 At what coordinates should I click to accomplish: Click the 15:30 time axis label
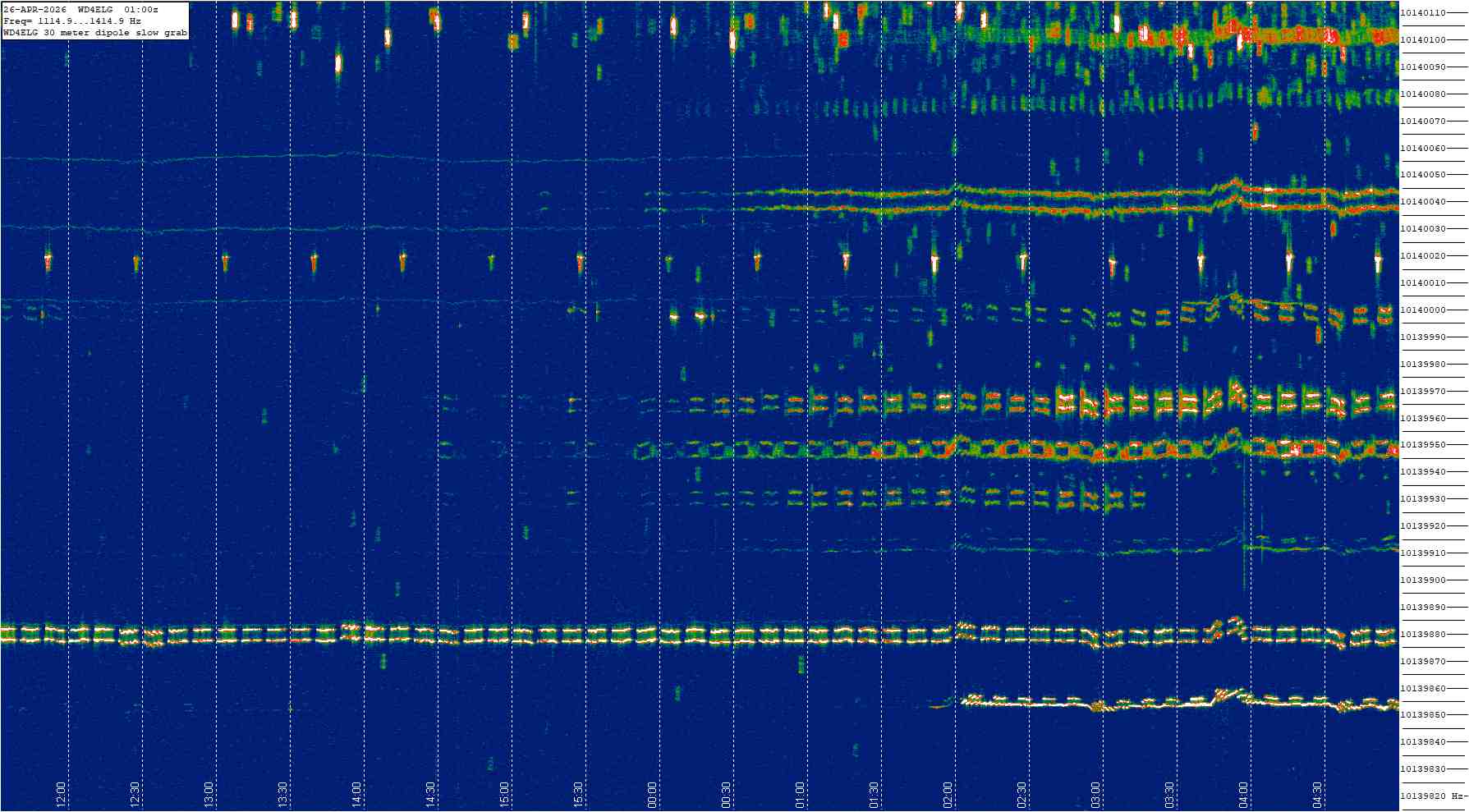(578, 794)
